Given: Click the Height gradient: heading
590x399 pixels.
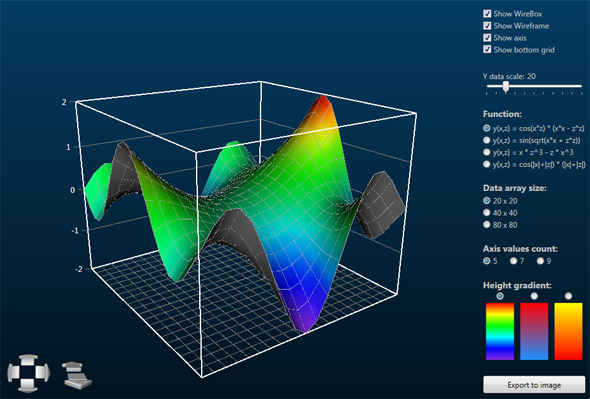Looking at the screenshot, I should [x=517, y=285].
